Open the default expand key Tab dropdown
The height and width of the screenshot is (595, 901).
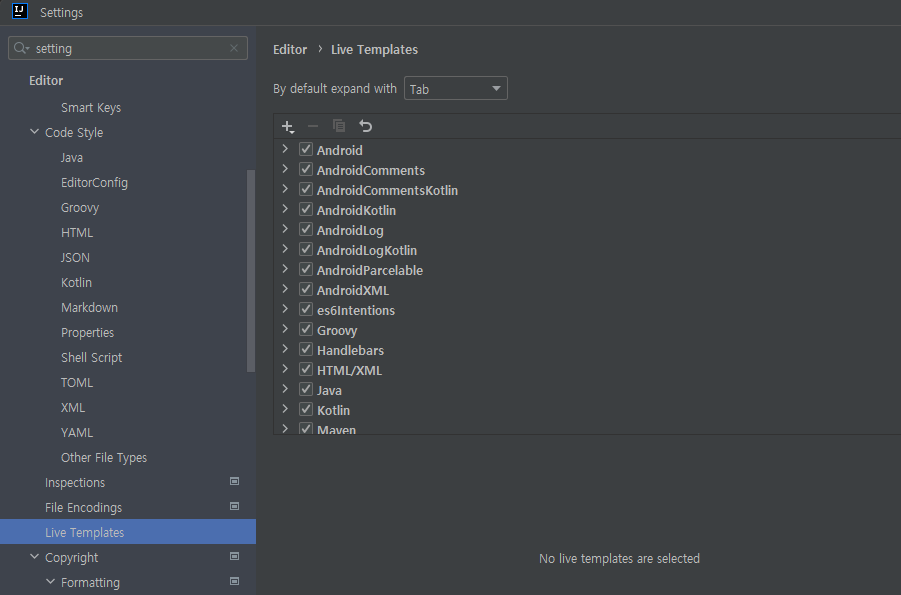click(x=456, y=89)
